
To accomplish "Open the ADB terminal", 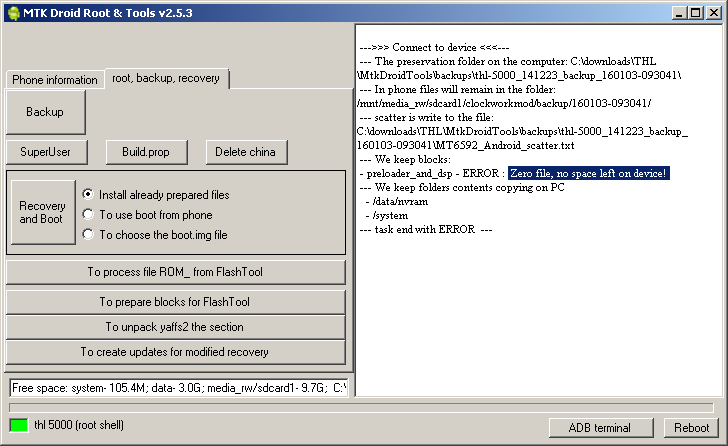I will coord(601,427).
